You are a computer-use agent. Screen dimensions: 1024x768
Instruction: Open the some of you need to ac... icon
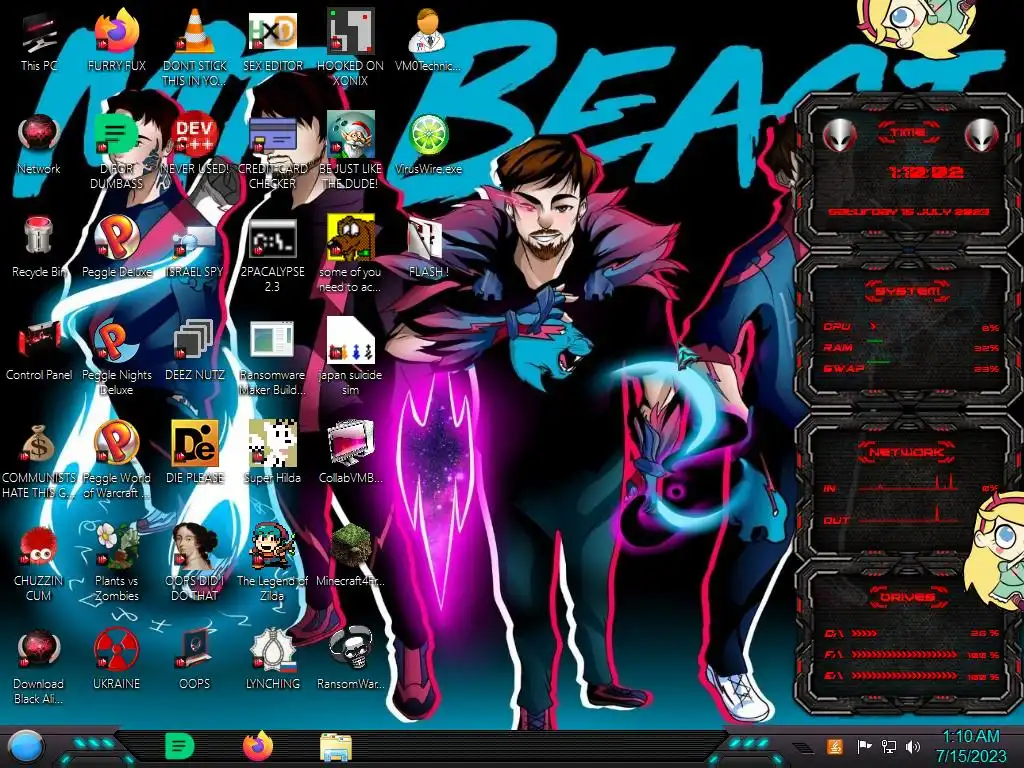351,255
